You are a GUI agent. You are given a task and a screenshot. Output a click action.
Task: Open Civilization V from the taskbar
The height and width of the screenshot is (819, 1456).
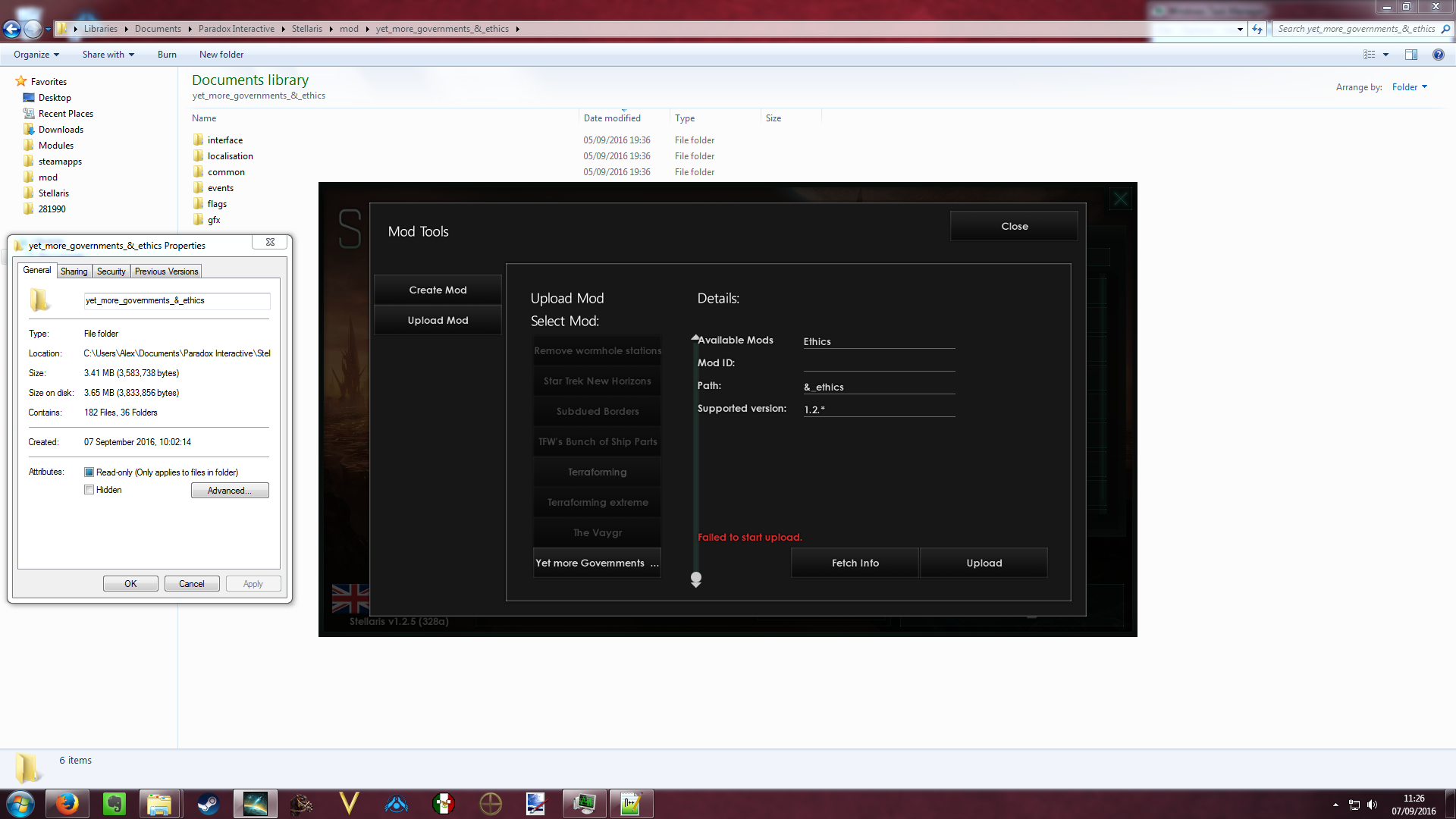(349, 804)
